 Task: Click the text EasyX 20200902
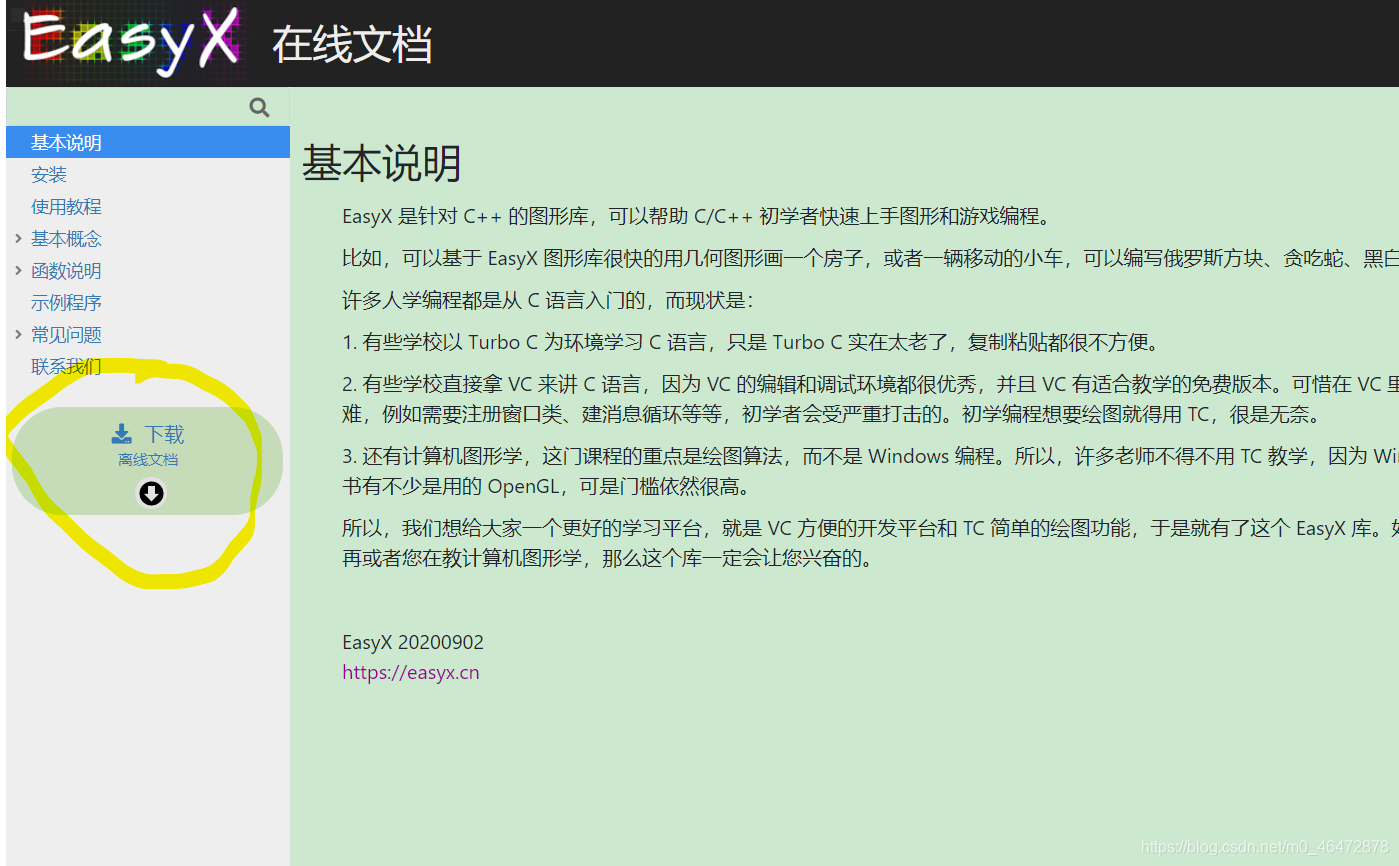click(413, 642)
